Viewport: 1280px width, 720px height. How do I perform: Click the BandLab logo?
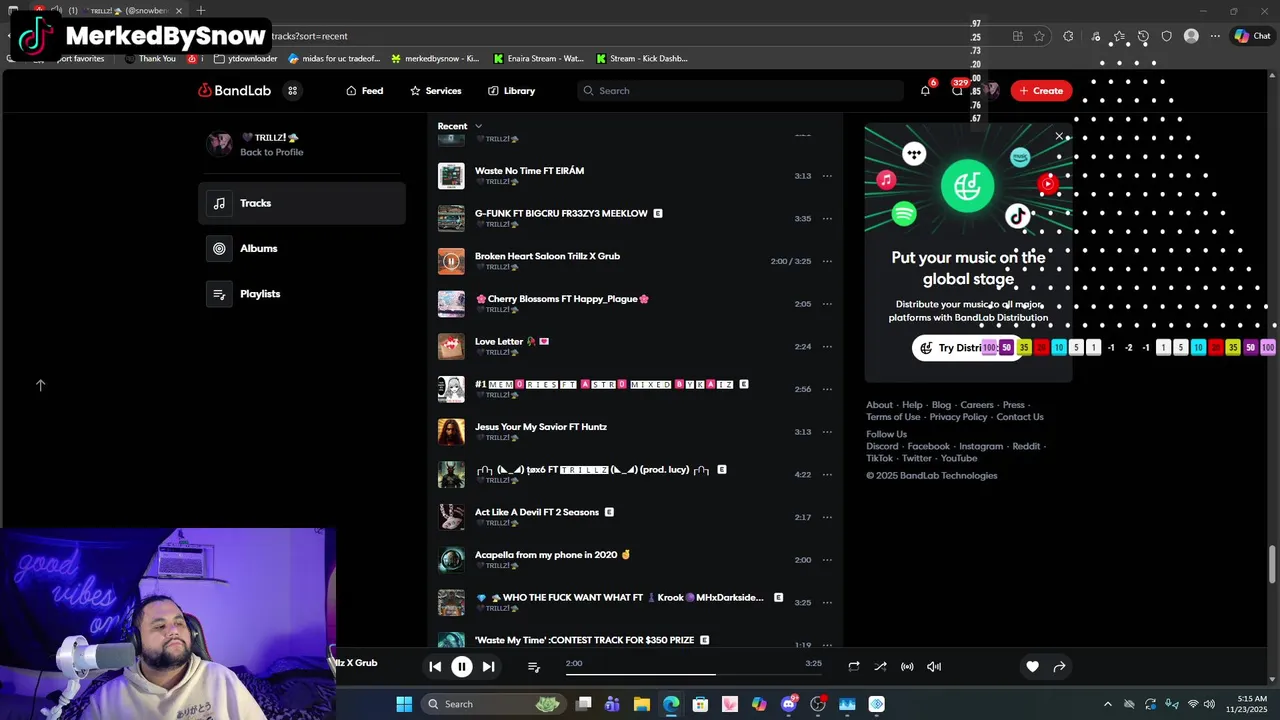[235, 91]
